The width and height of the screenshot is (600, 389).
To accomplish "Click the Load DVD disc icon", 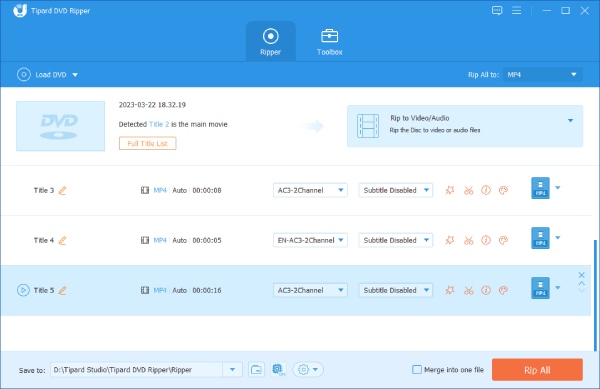I will tap(24, 75).
